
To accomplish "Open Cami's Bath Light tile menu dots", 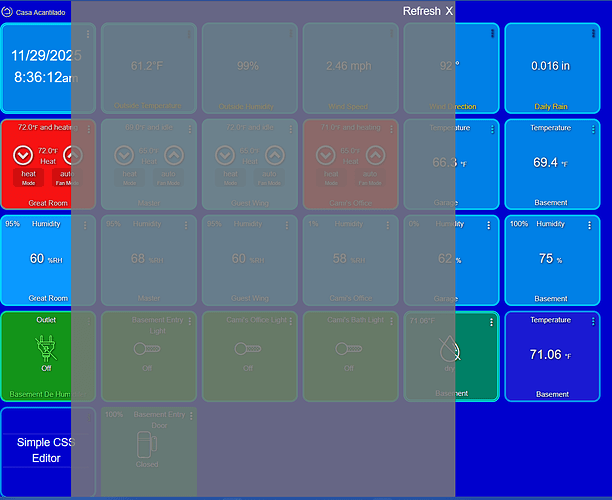I will 391,321.
